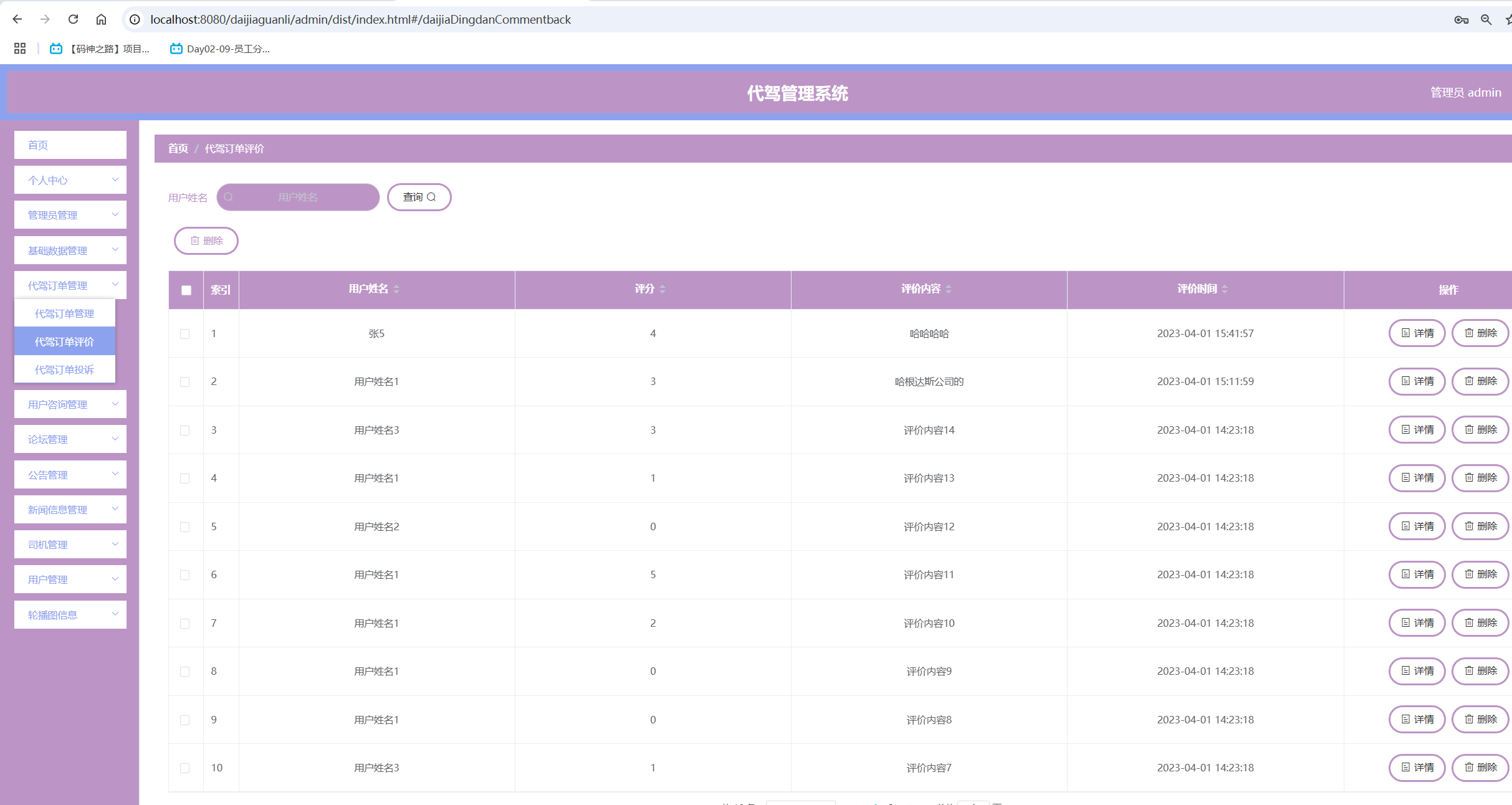Click the browser address bar URL
This screenshot has width=1512, height=805.
point(360,20)
